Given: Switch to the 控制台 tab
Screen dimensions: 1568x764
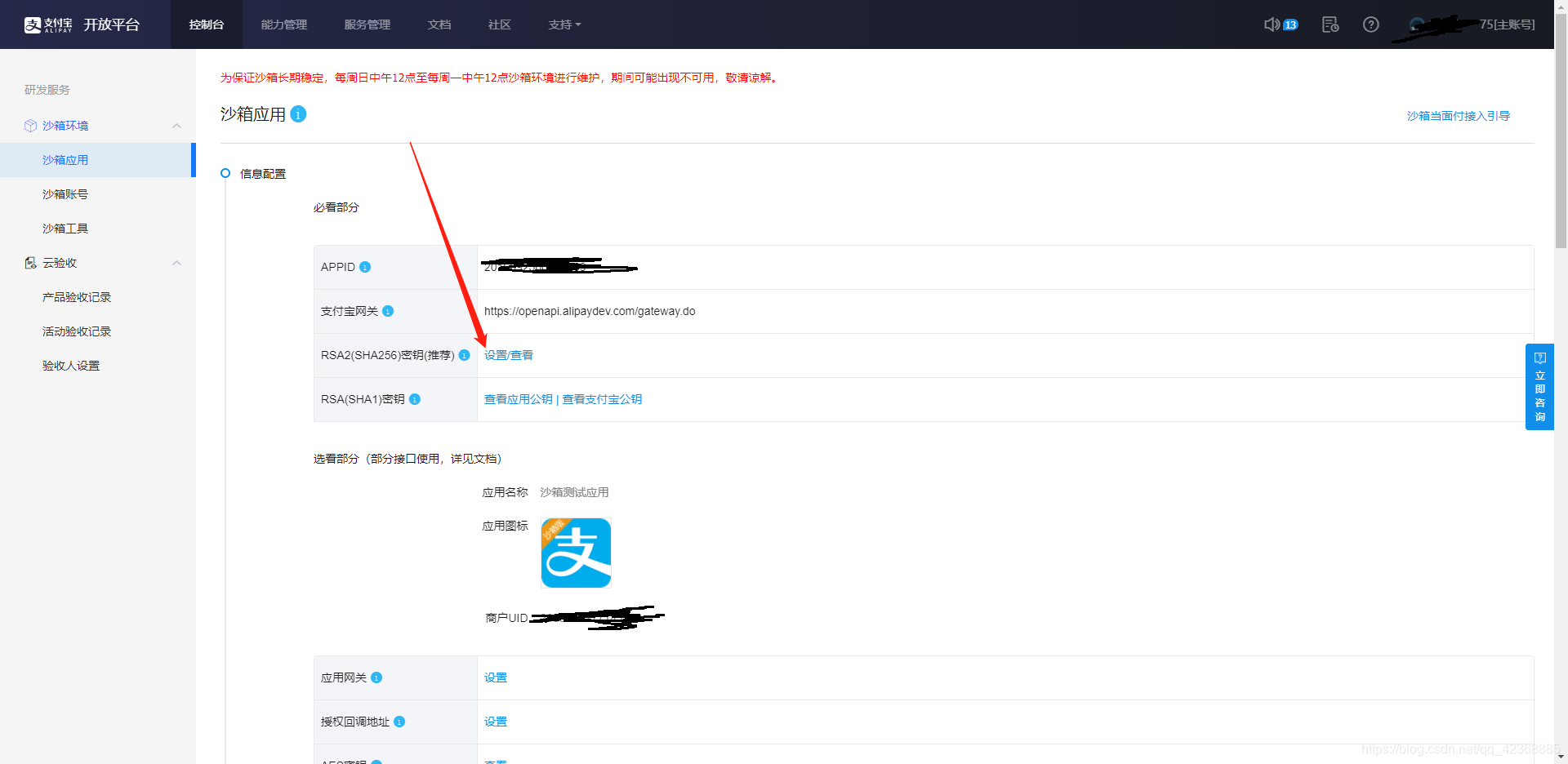Looking at the screenshot, I should point(207,24).
